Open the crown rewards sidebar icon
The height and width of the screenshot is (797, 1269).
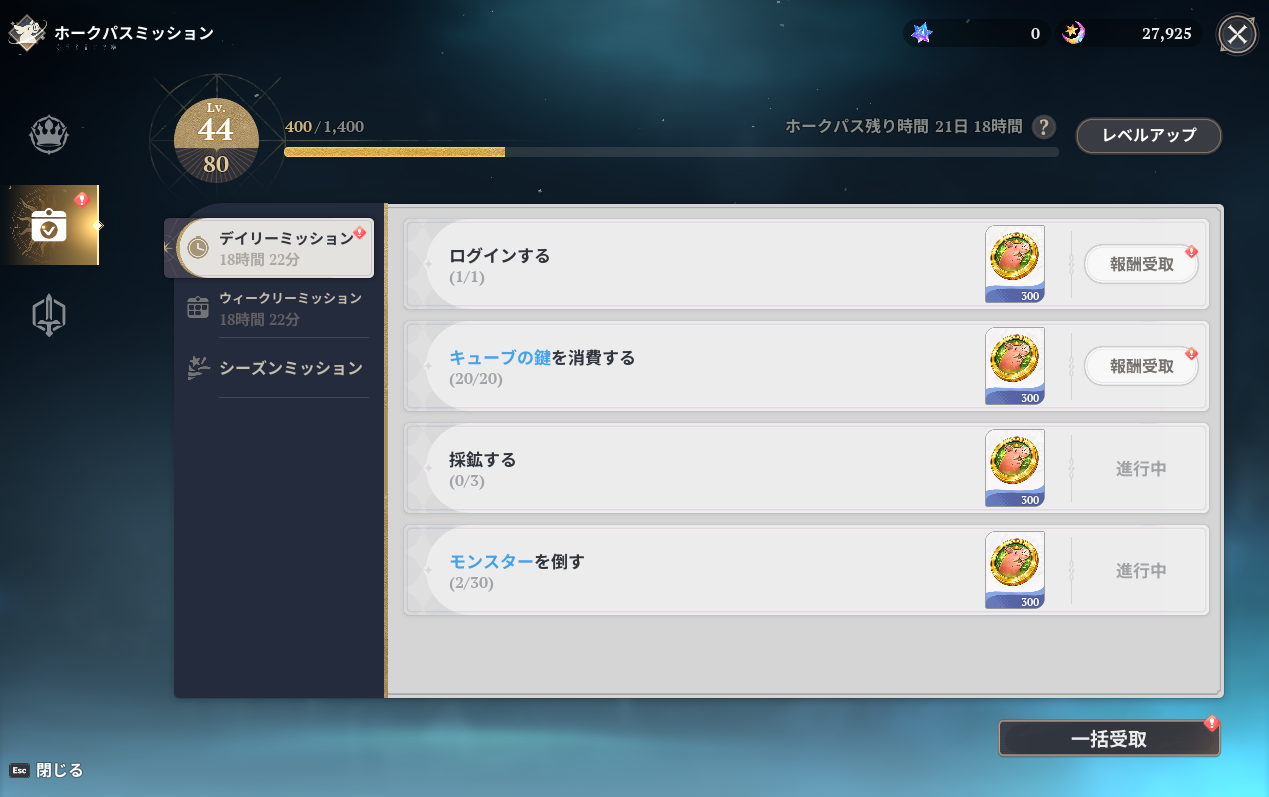pos(48,135)
